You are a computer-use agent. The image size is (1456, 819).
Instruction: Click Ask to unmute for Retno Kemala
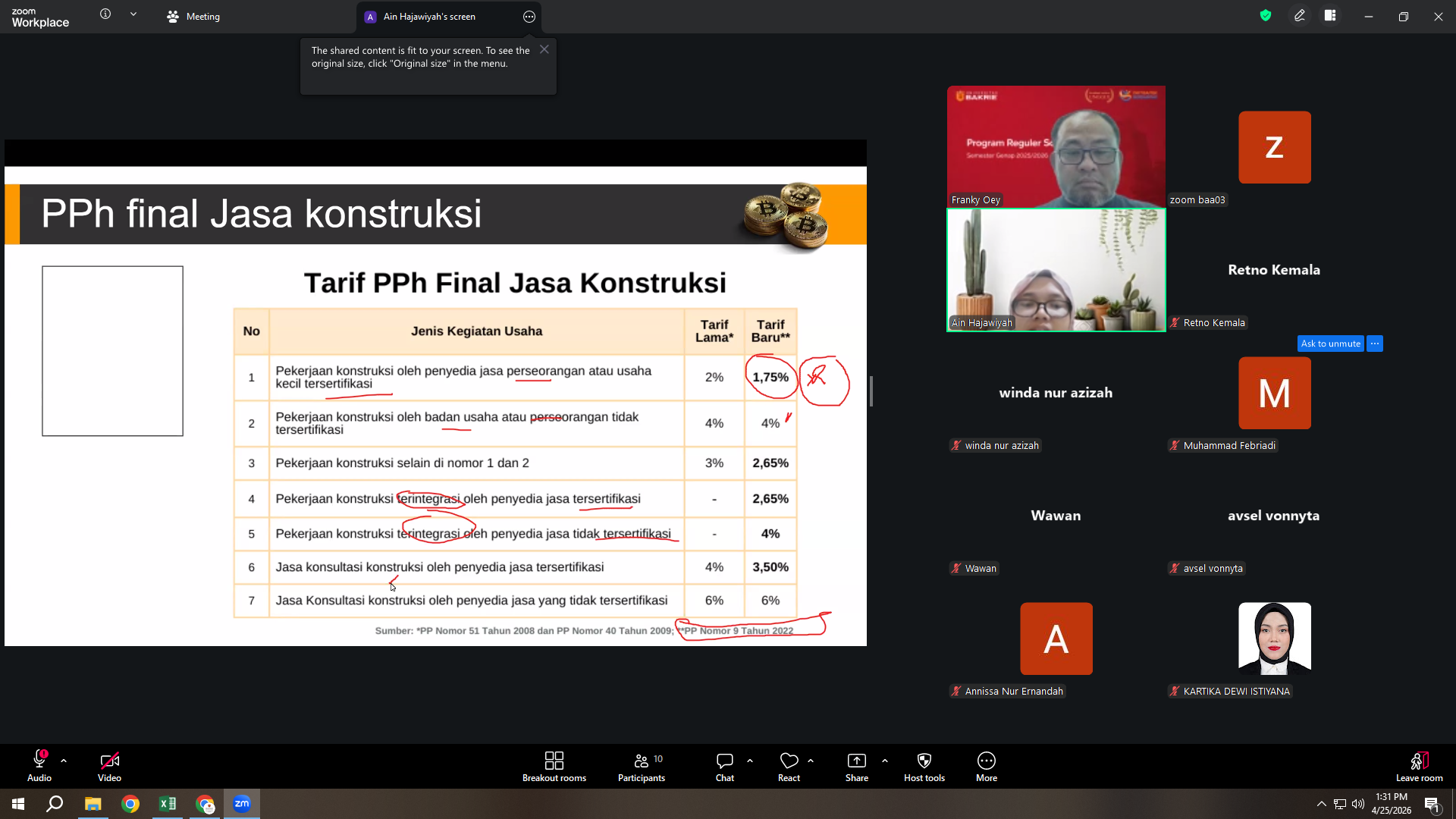[1331, 344]
